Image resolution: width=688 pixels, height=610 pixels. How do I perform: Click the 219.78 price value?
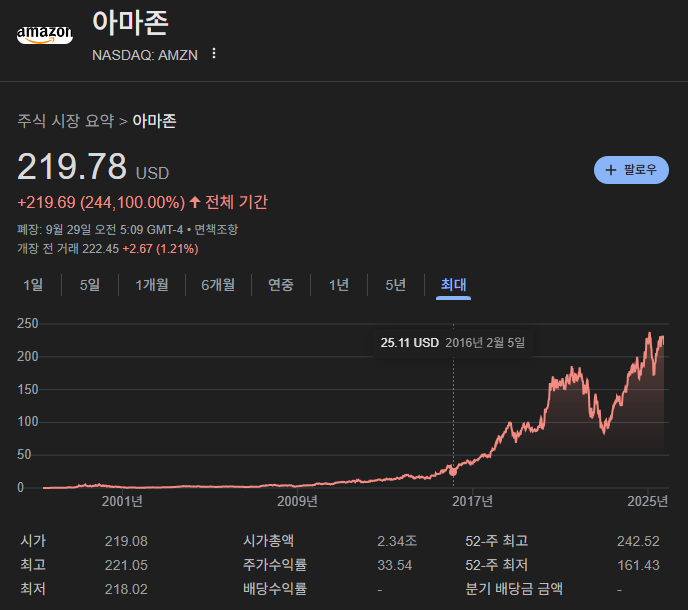[x=72, y=166]
